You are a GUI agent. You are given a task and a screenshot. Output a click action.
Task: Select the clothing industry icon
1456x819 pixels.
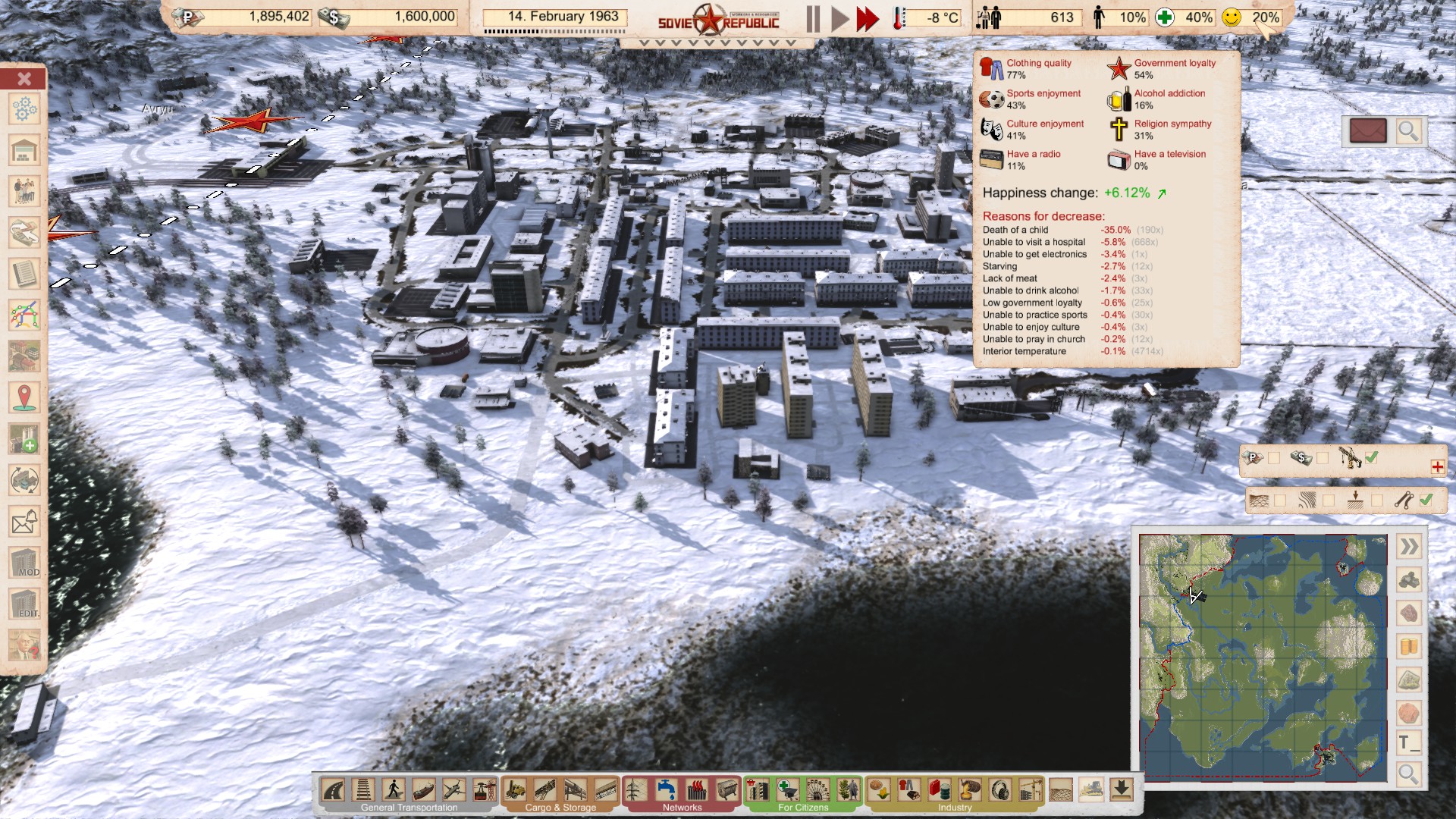(909, 790)
